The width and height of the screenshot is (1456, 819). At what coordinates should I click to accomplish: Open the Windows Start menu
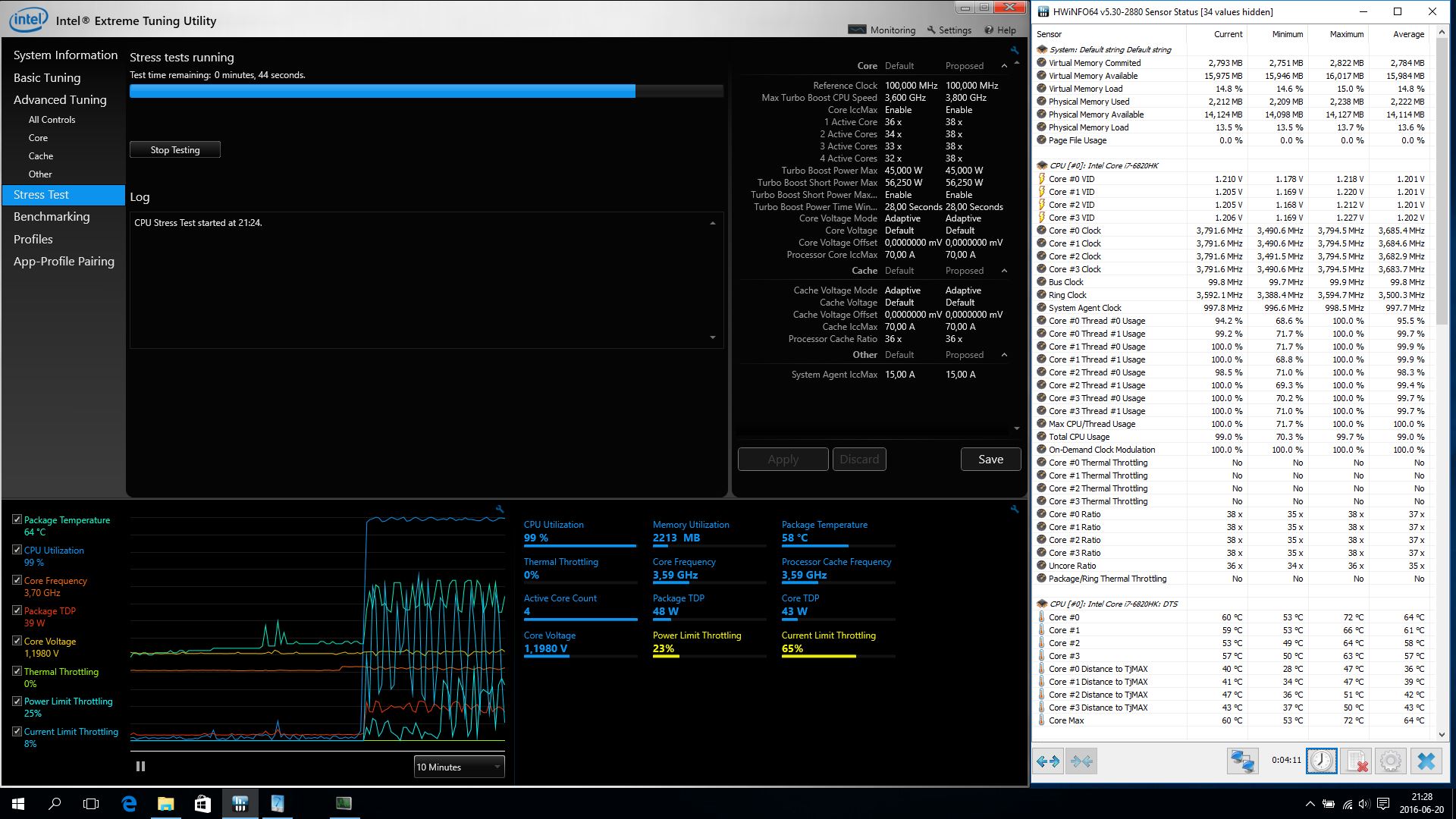(x=18, y=804)
